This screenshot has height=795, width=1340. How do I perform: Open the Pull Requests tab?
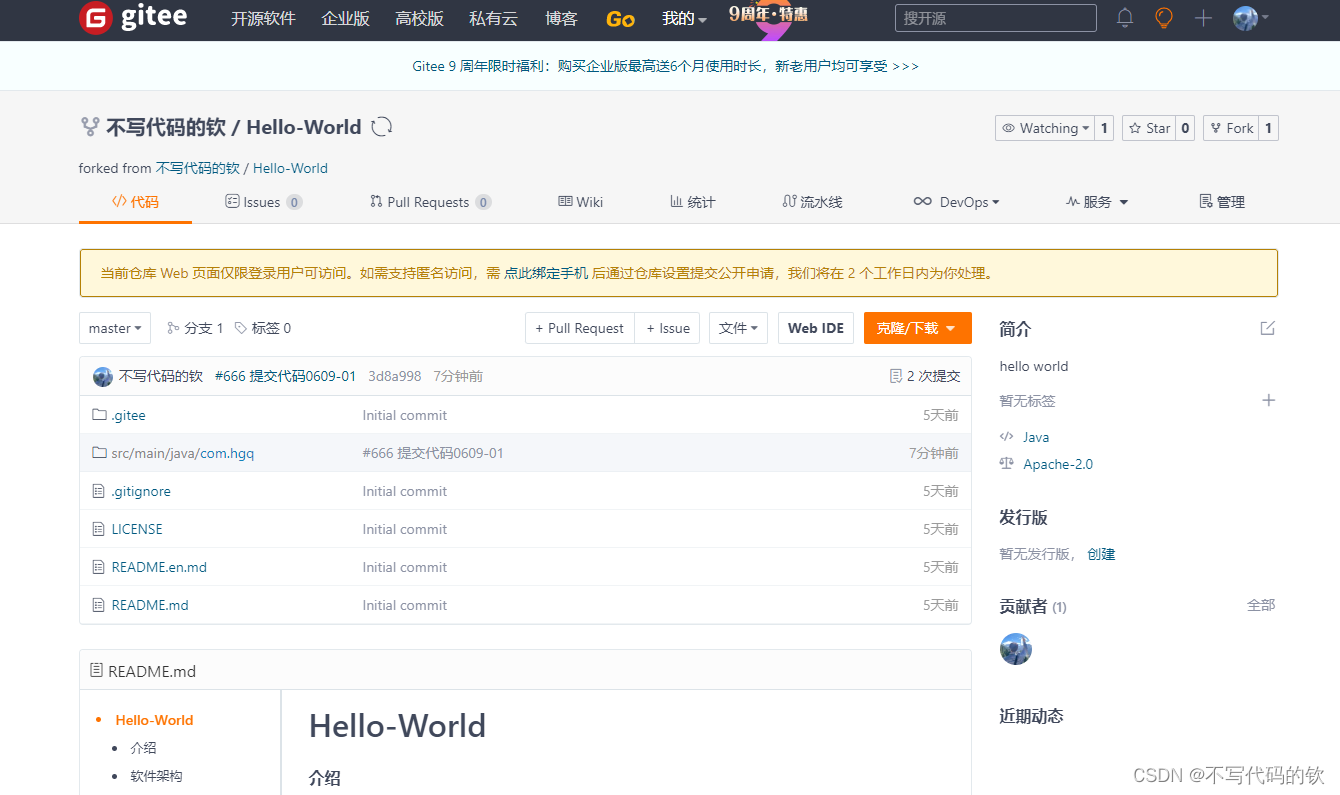(430, 202)
